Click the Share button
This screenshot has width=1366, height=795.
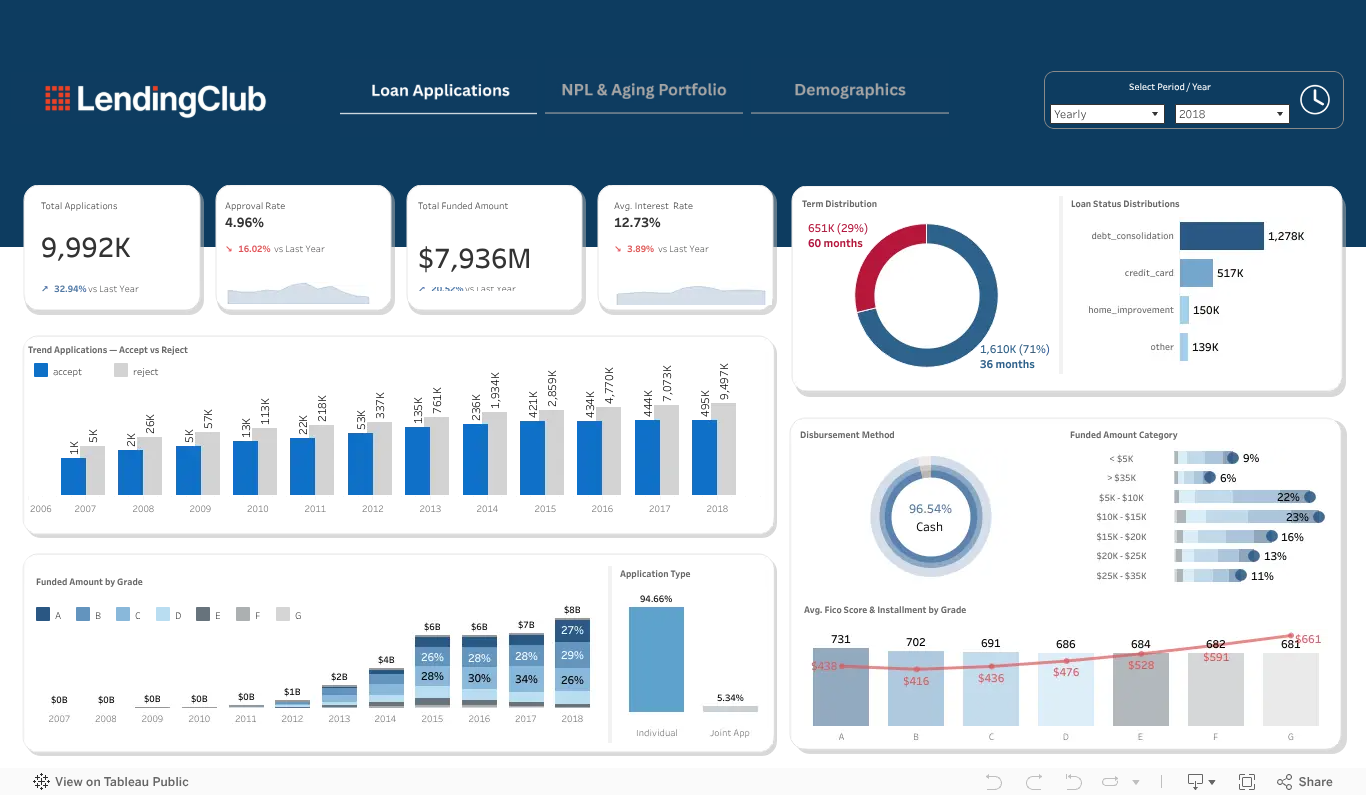(x=1305, y=782)
